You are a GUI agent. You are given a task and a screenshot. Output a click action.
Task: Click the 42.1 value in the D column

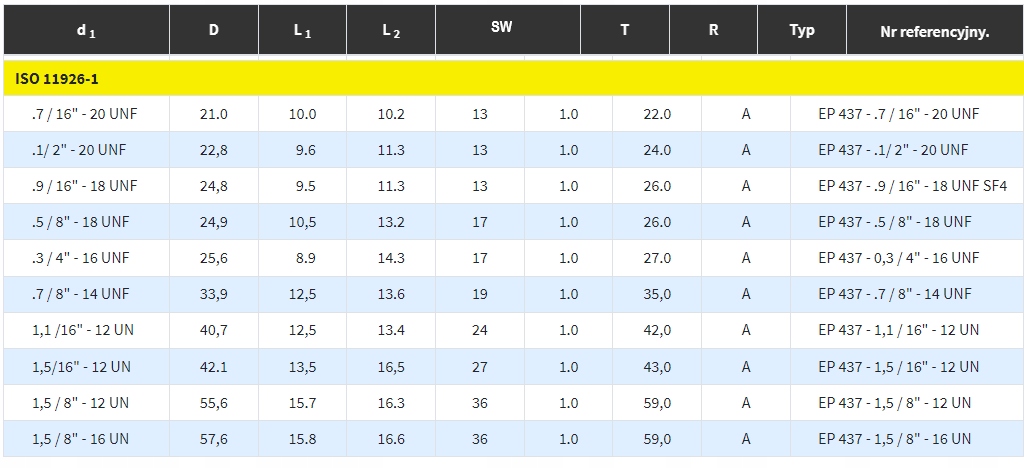(x=214, y=366)
